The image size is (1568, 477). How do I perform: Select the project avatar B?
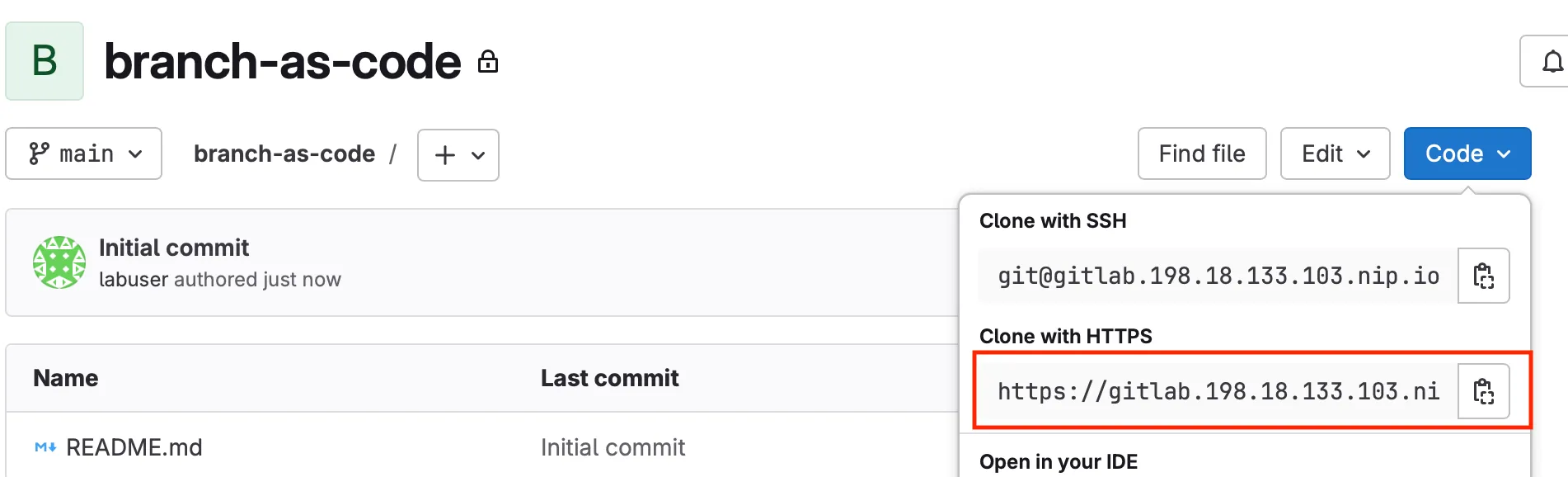coord(45,60)
